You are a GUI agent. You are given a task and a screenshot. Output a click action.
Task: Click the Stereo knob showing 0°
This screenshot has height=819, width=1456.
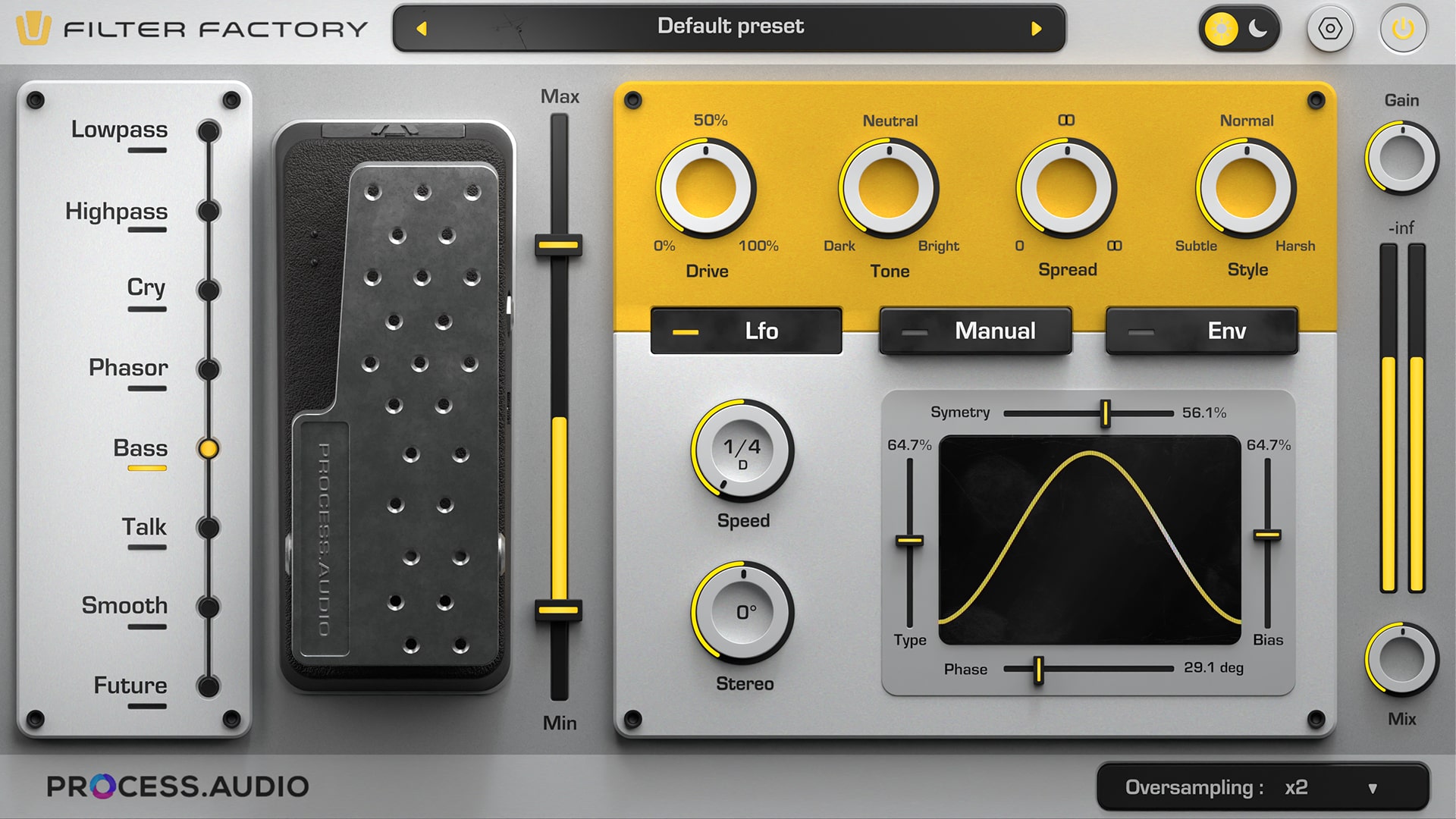click(x=742, y=612)
